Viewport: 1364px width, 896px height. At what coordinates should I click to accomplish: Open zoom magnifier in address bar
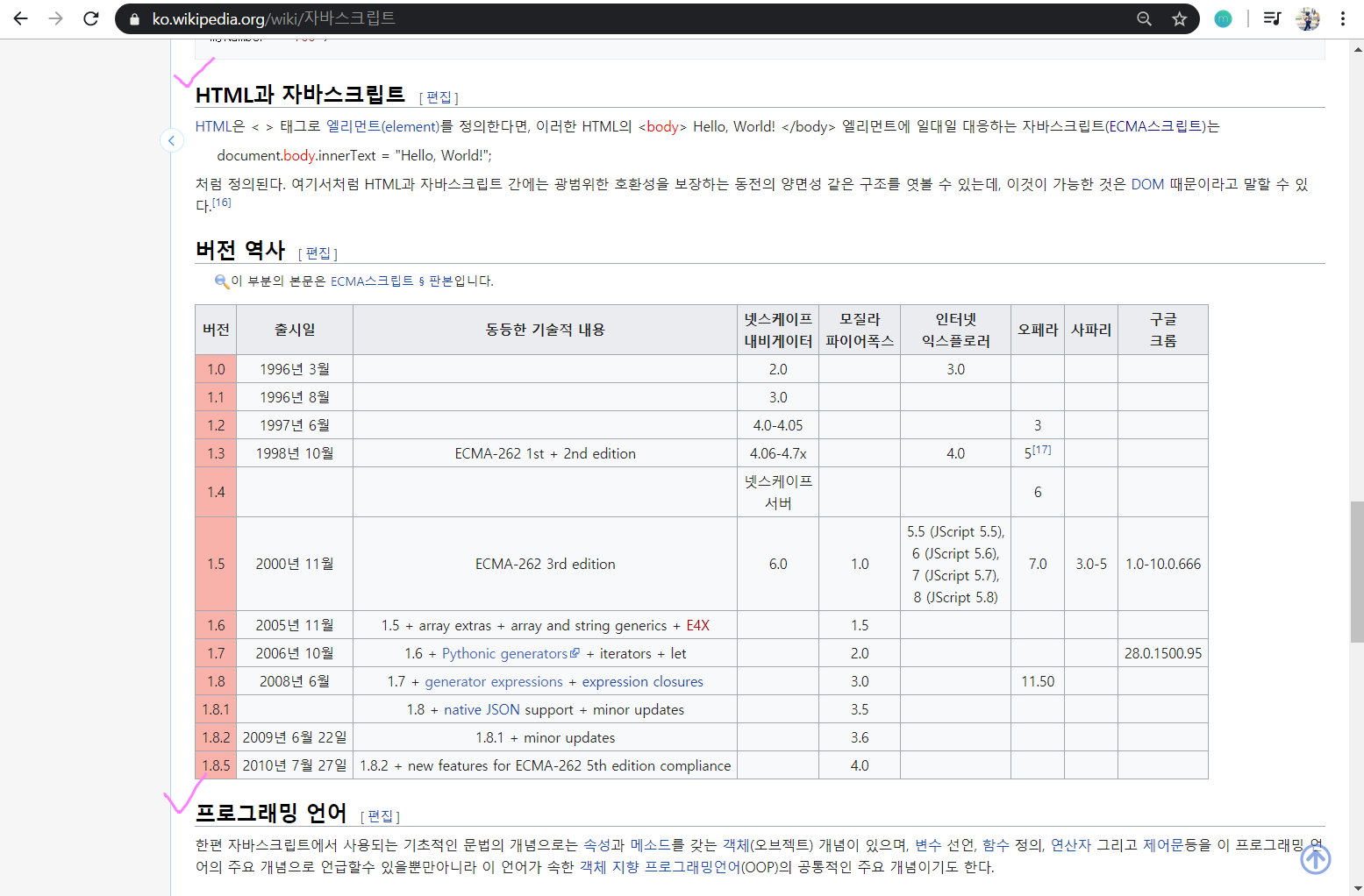pos(1144,18)
